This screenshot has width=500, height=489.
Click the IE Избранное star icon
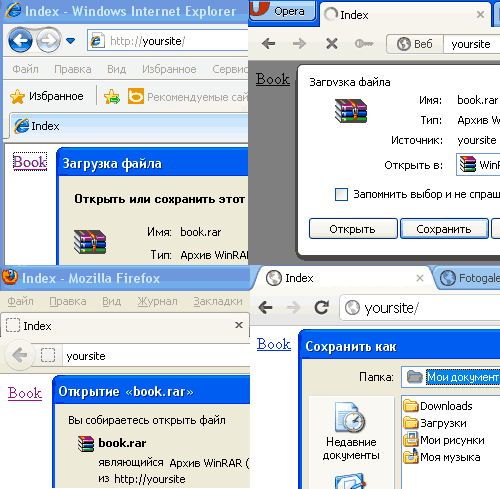17,97
